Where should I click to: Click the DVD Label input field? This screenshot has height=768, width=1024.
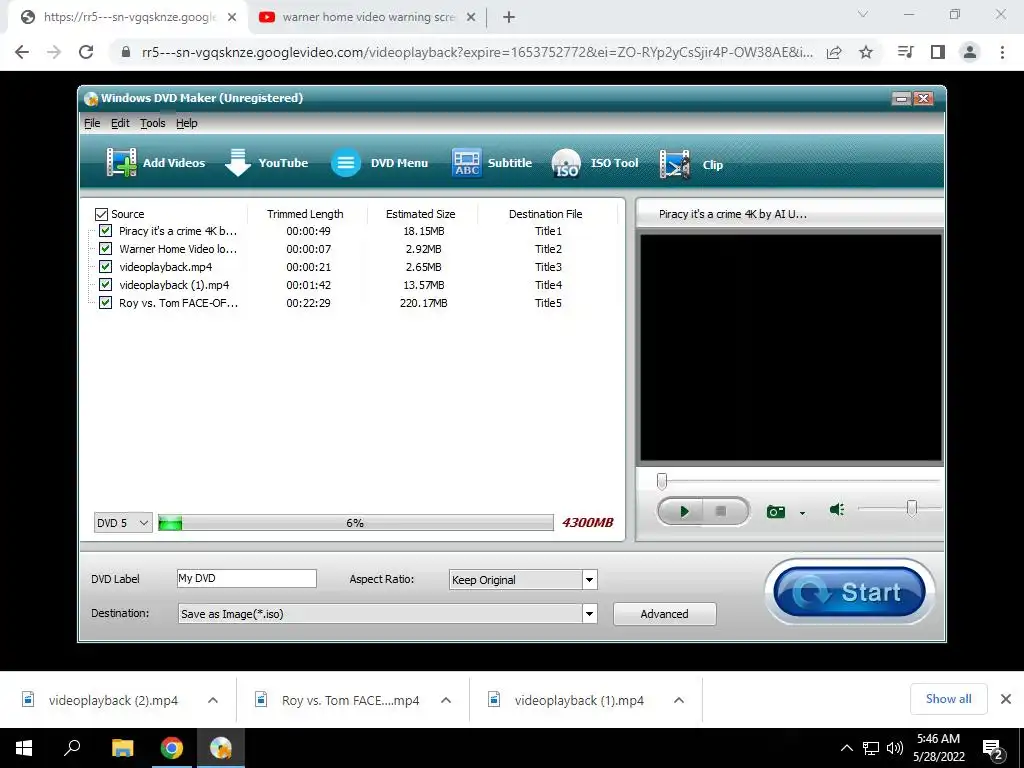[x=247, y=578]
